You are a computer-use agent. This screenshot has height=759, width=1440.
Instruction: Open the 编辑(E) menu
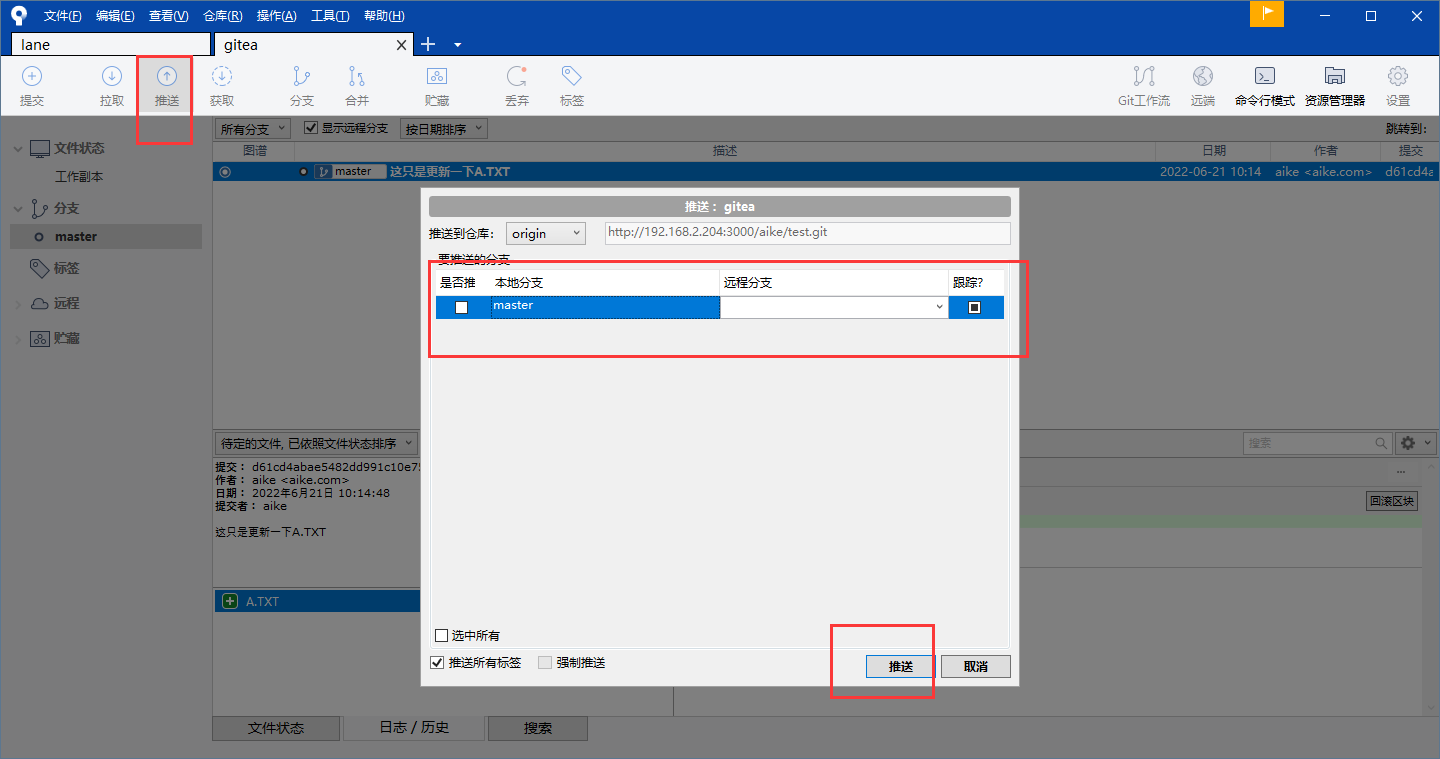point(115,16)
